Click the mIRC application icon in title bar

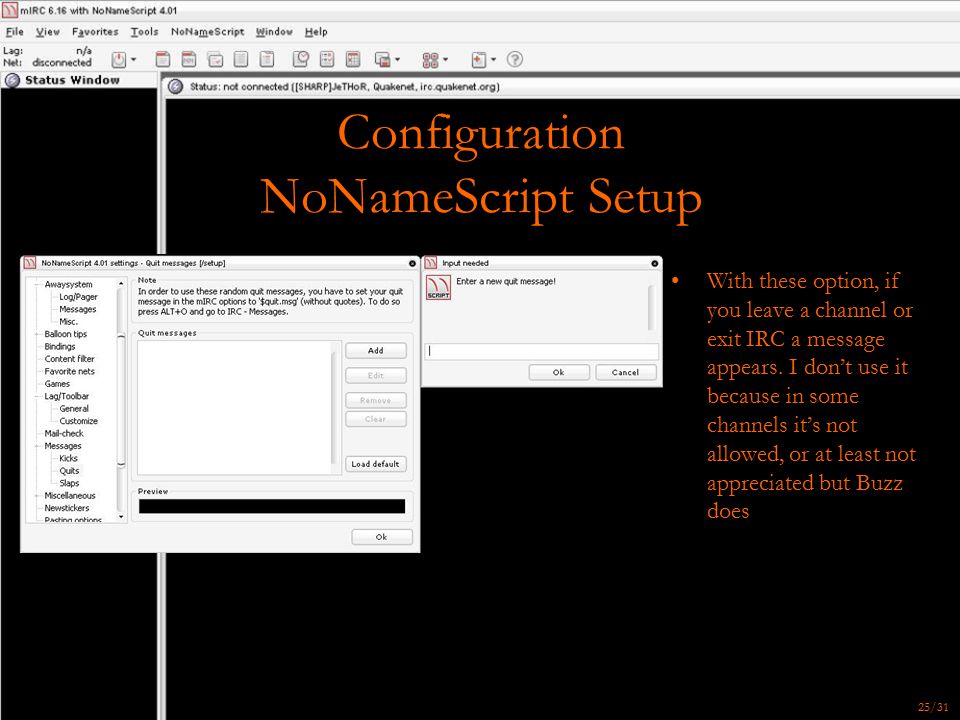click(10, 10)
